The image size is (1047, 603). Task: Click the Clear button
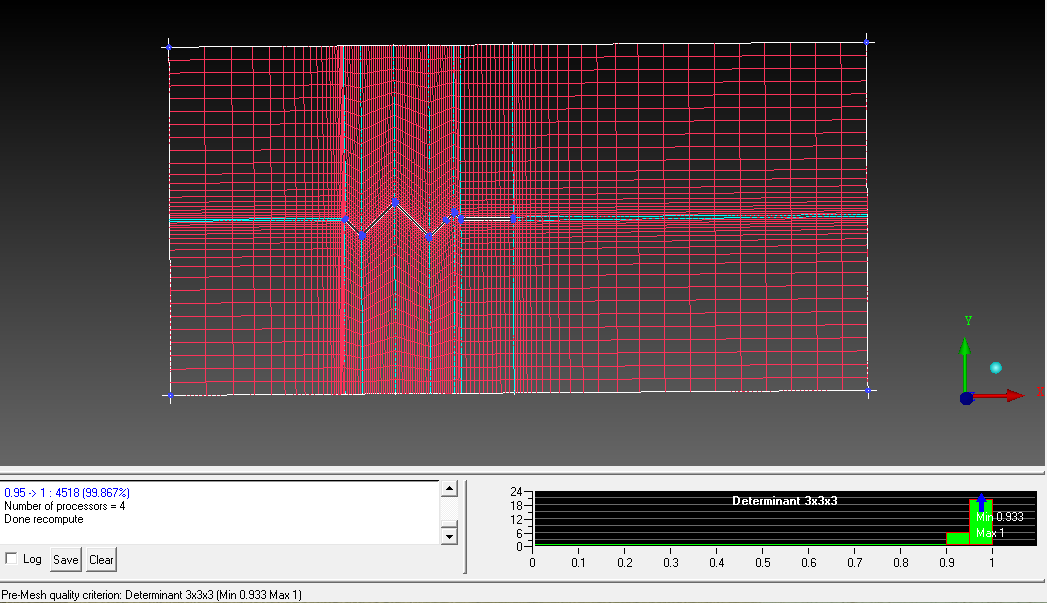point(100,560)
